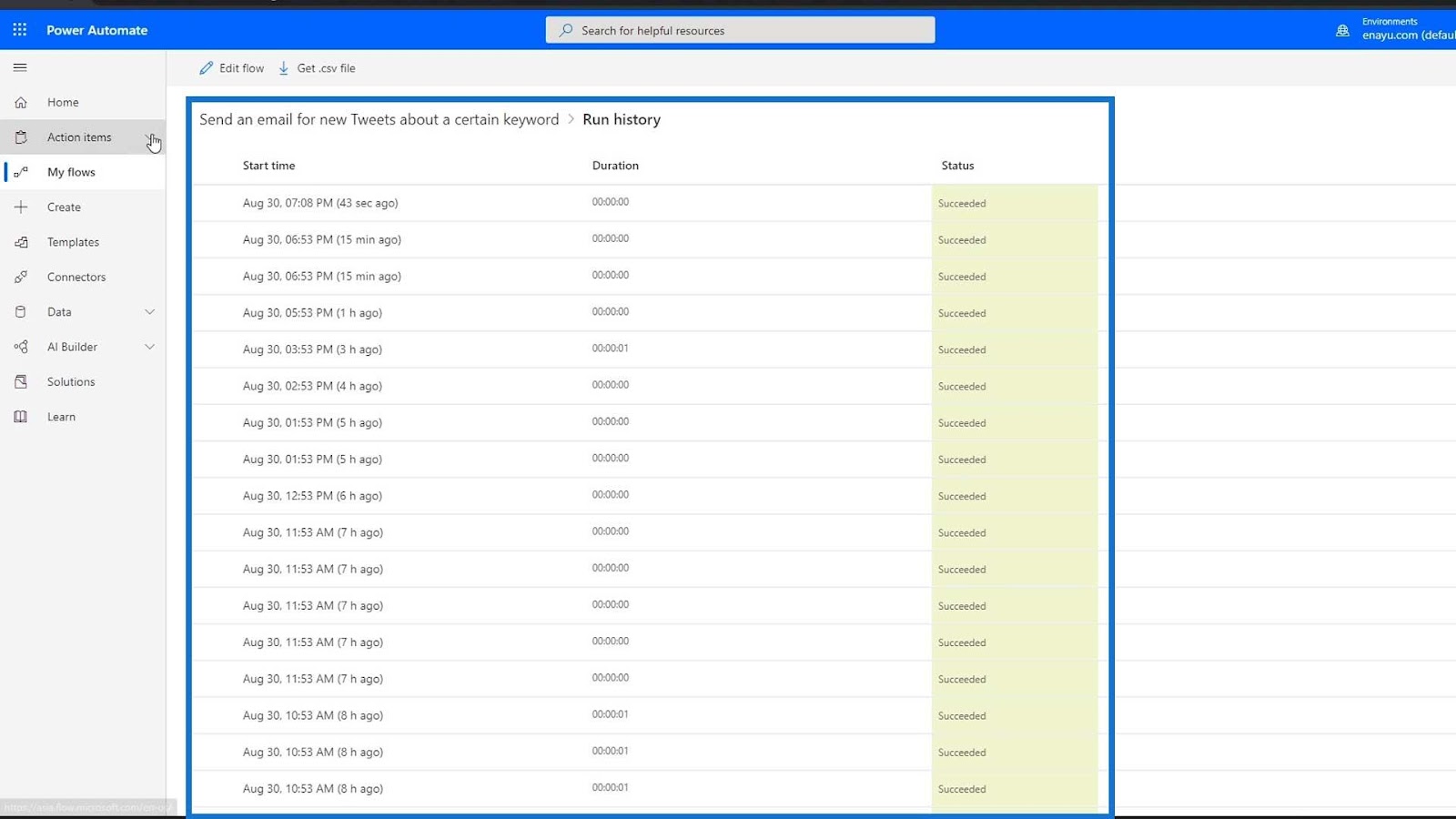Open the run from Aug 30, 02:53 PM
The image size is (1456, 819).
pyautogui.click(x=312, y=386)
